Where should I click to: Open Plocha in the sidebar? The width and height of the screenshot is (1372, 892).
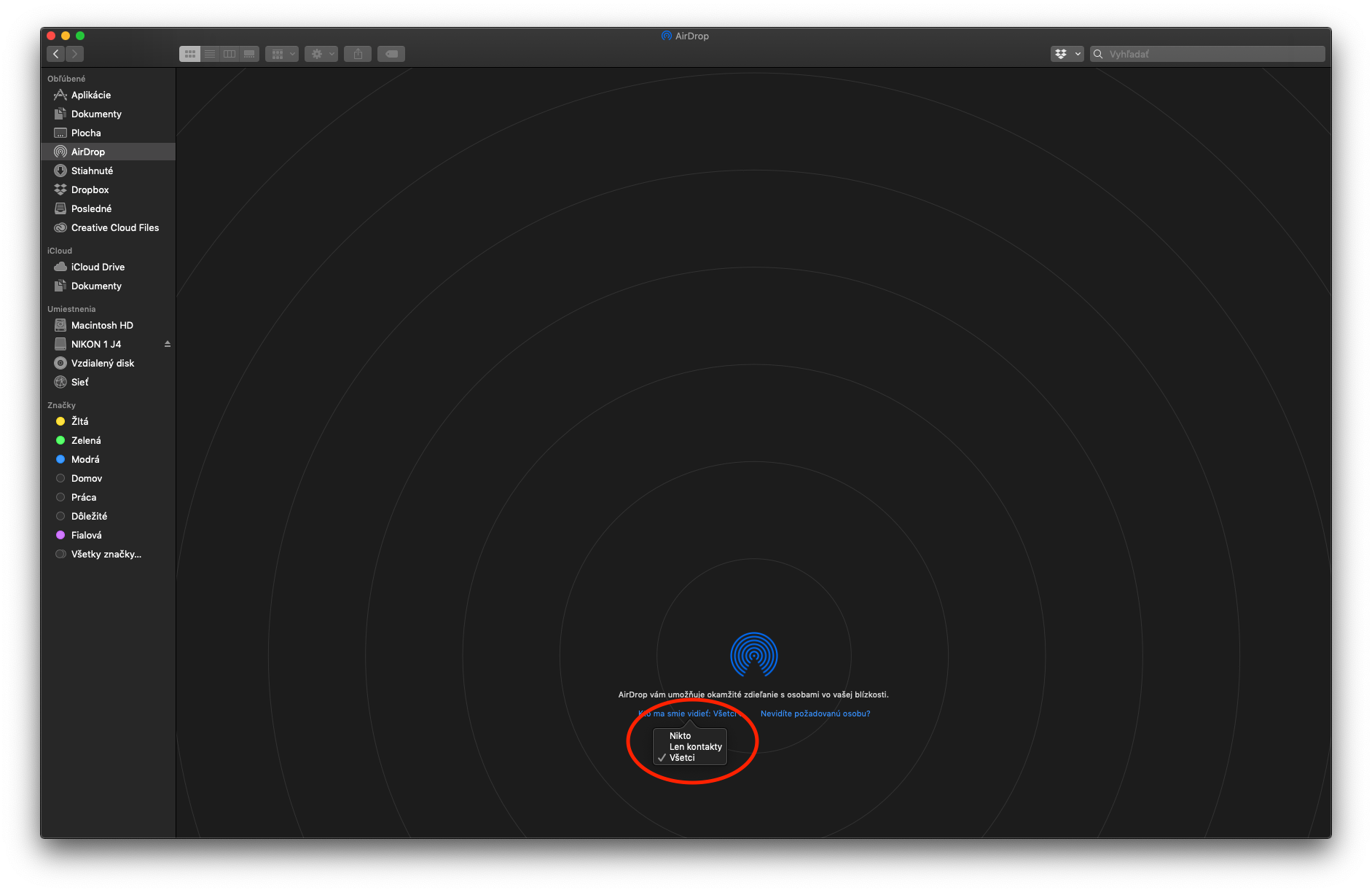[x=108, y=133]
